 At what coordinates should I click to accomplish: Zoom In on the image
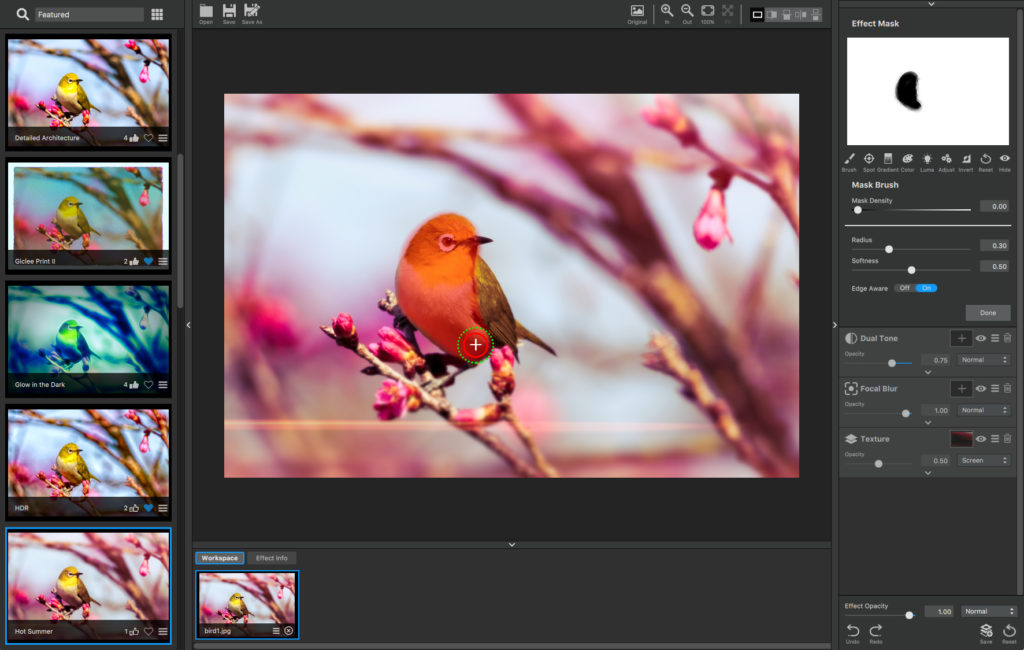pyautogui.click(x=667, y=14)
